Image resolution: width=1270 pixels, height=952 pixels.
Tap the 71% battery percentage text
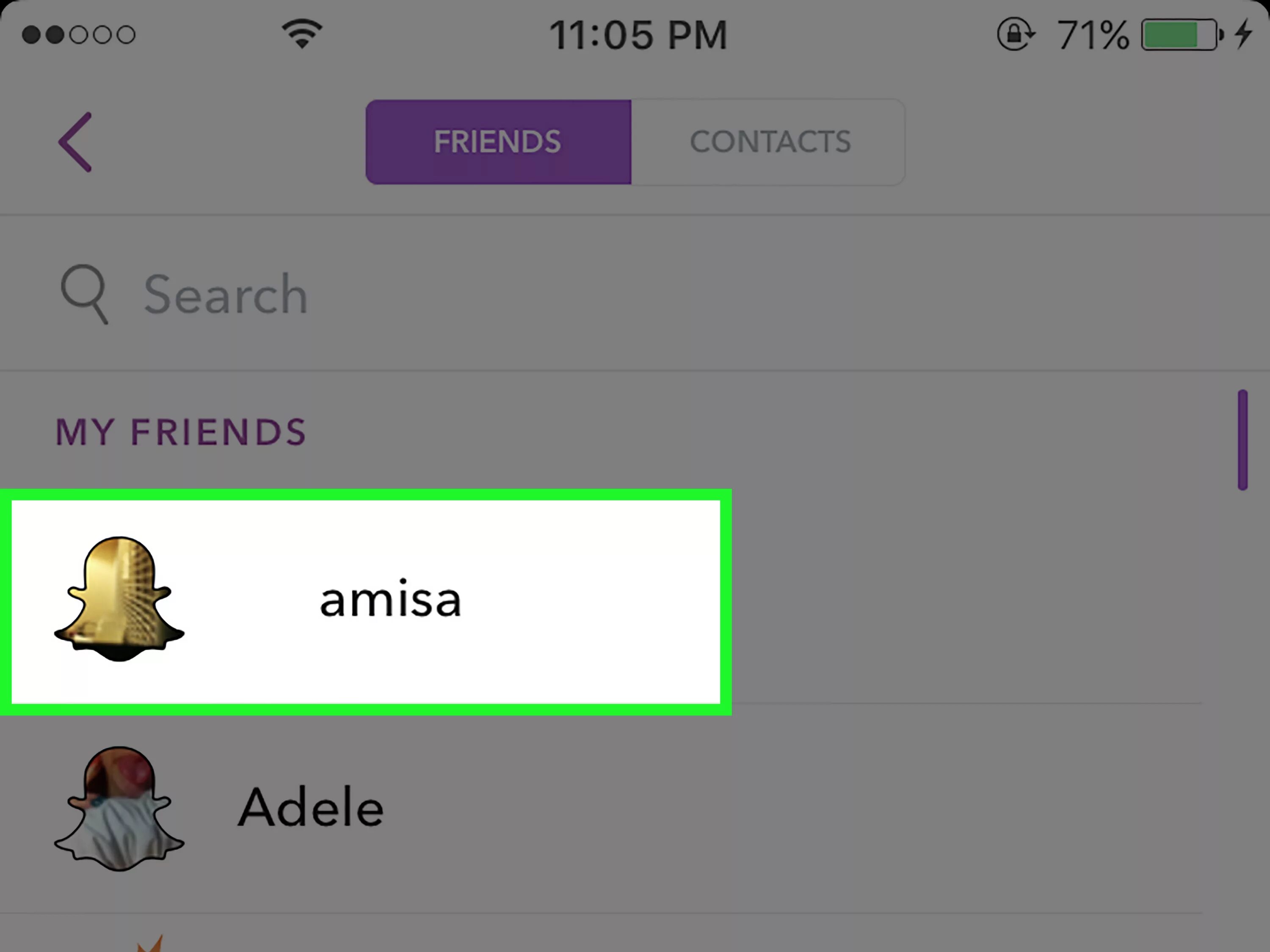tap(1092, 35)
